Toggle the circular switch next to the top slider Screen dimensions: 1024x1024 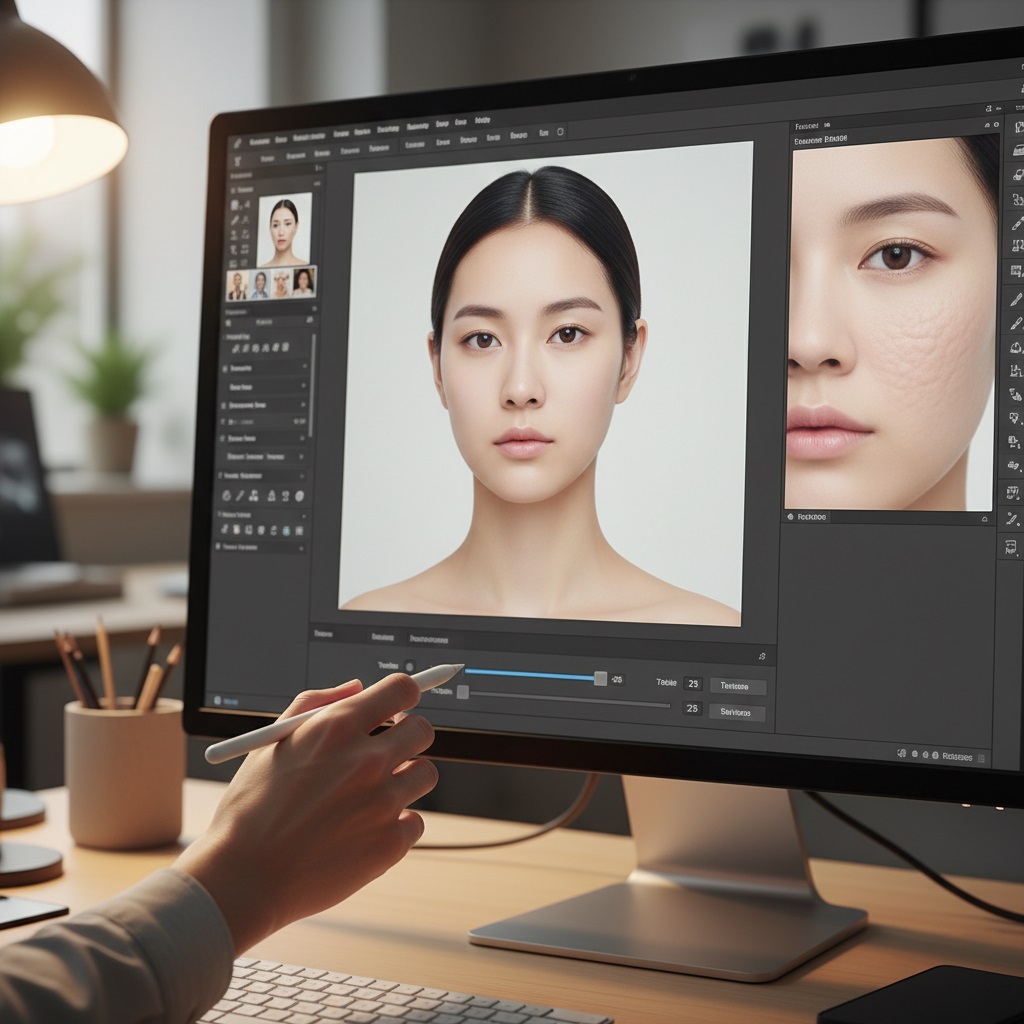coord(411,667)
